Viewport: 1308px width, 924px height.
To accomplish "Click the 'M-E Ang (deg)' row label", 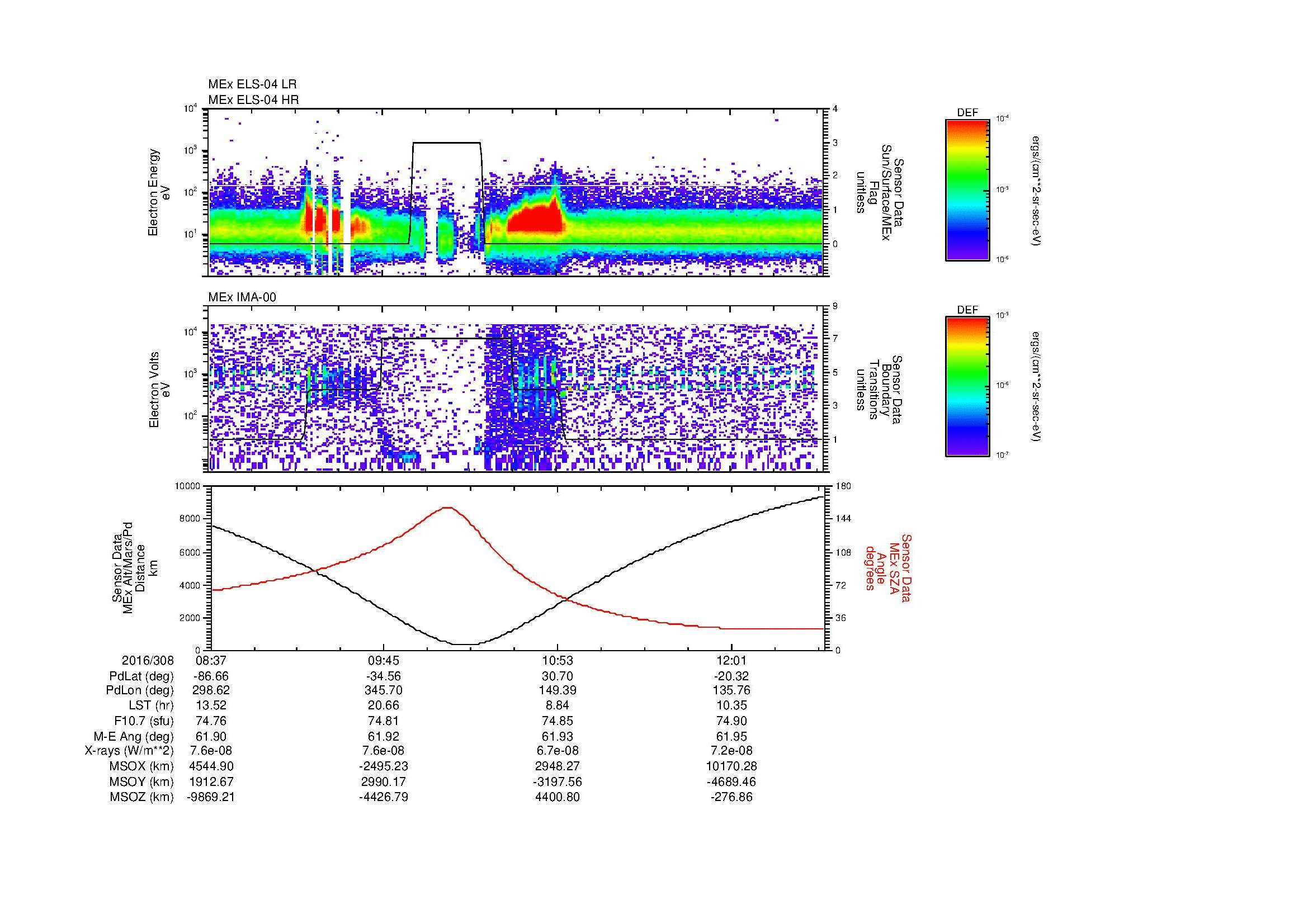I will [x=133, y=737].
